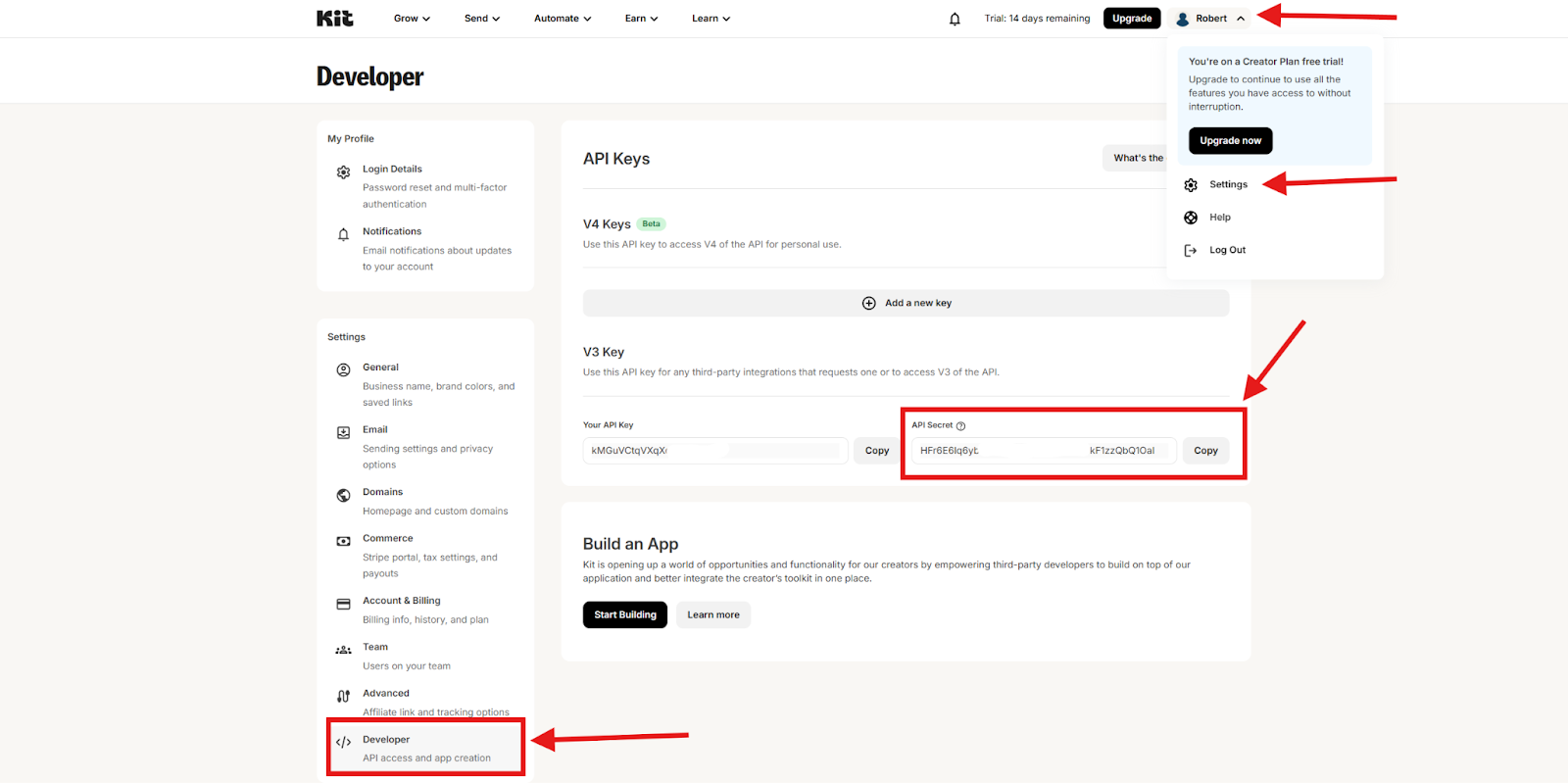The width and height of the screenshot is (1568, 783).
Task: Click the API Secret field
Action: [1044, 451]
